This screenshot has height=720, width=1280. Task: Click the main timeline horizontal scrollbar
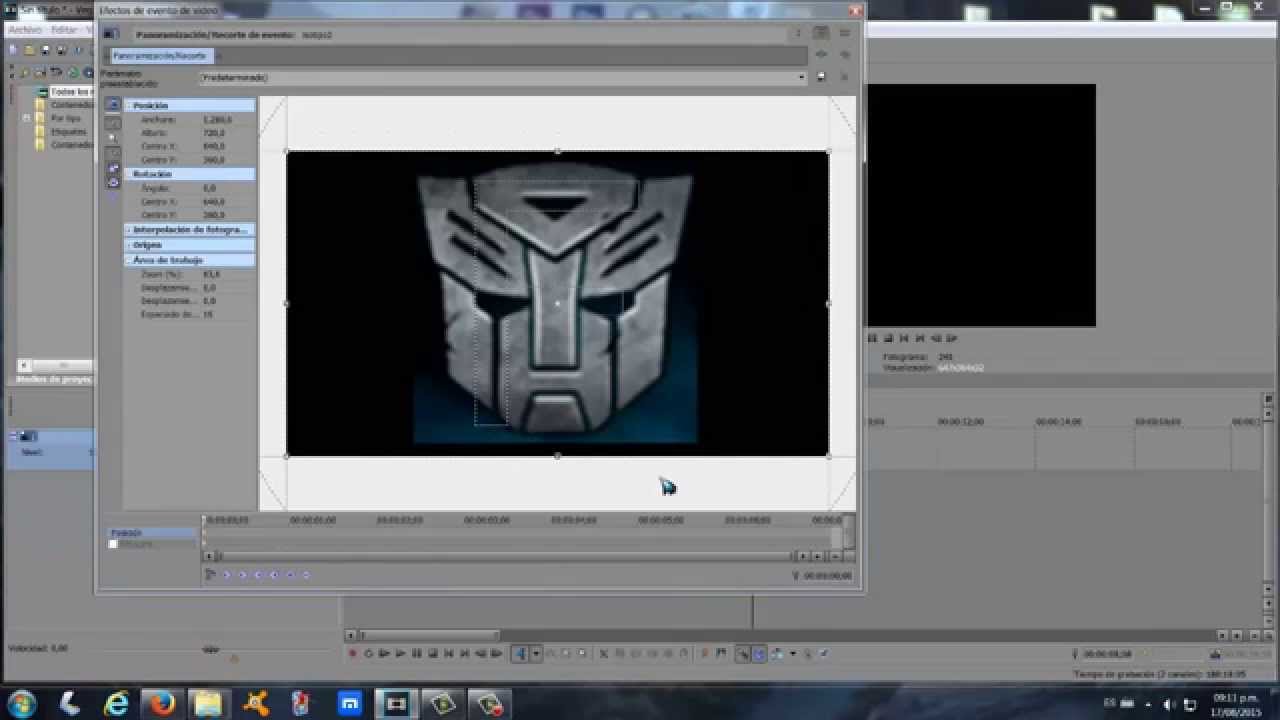[428, 635]
